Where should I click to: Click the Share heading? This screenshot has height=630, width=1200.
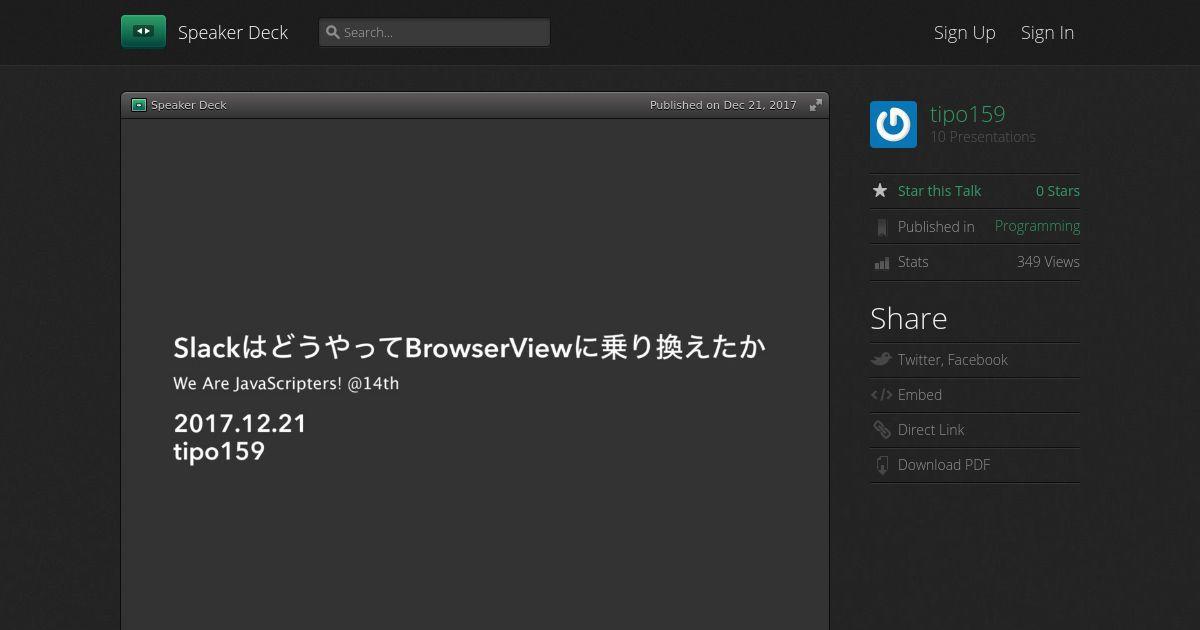tap(908, 318)
